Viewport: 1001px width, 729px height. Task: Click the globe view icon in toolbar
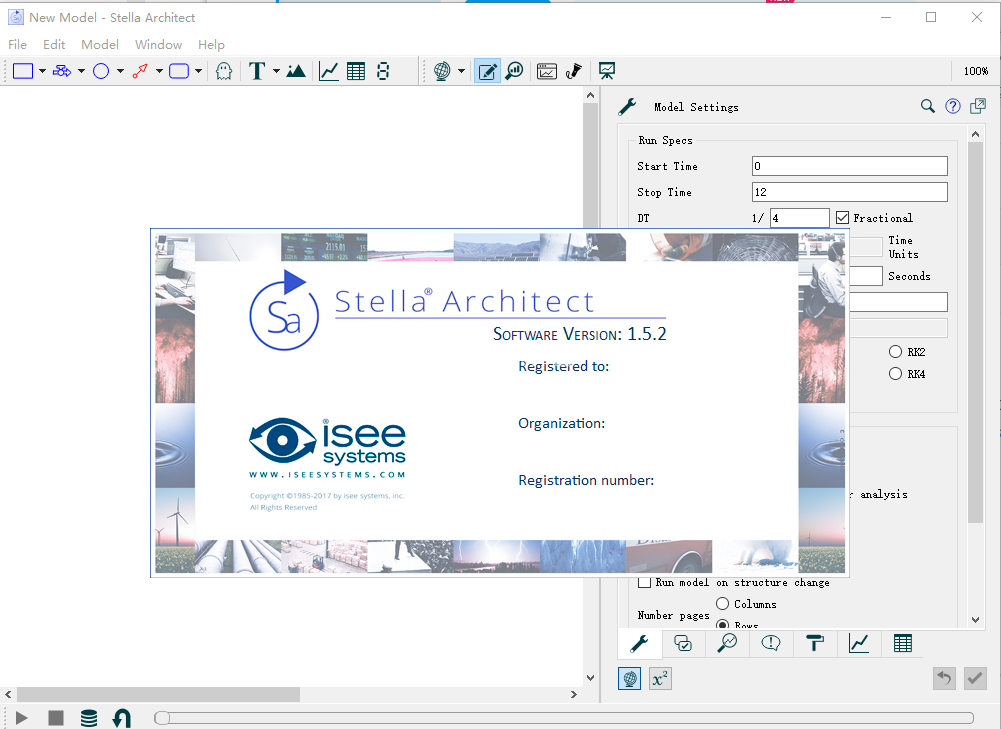click(x=442, y=71)
